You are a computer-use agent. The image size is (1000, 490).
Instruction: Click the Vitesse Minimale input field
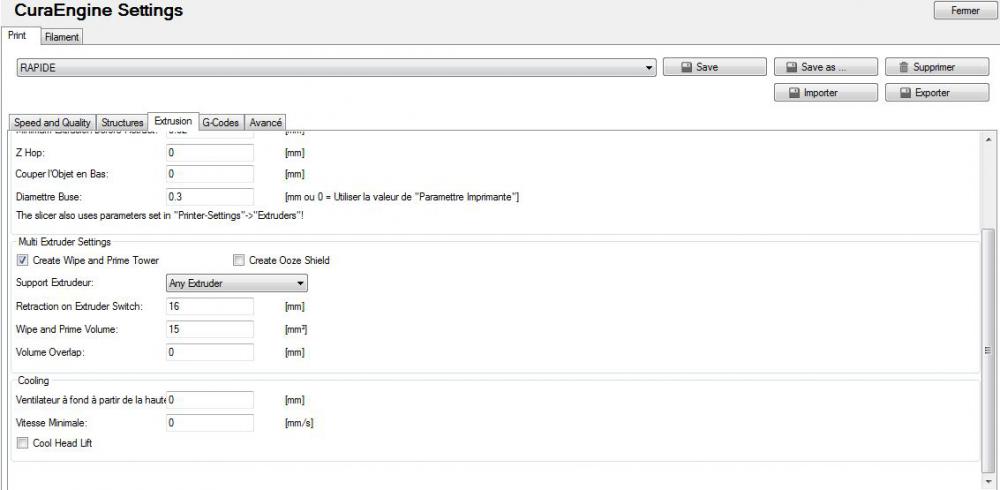coord(210,423)
